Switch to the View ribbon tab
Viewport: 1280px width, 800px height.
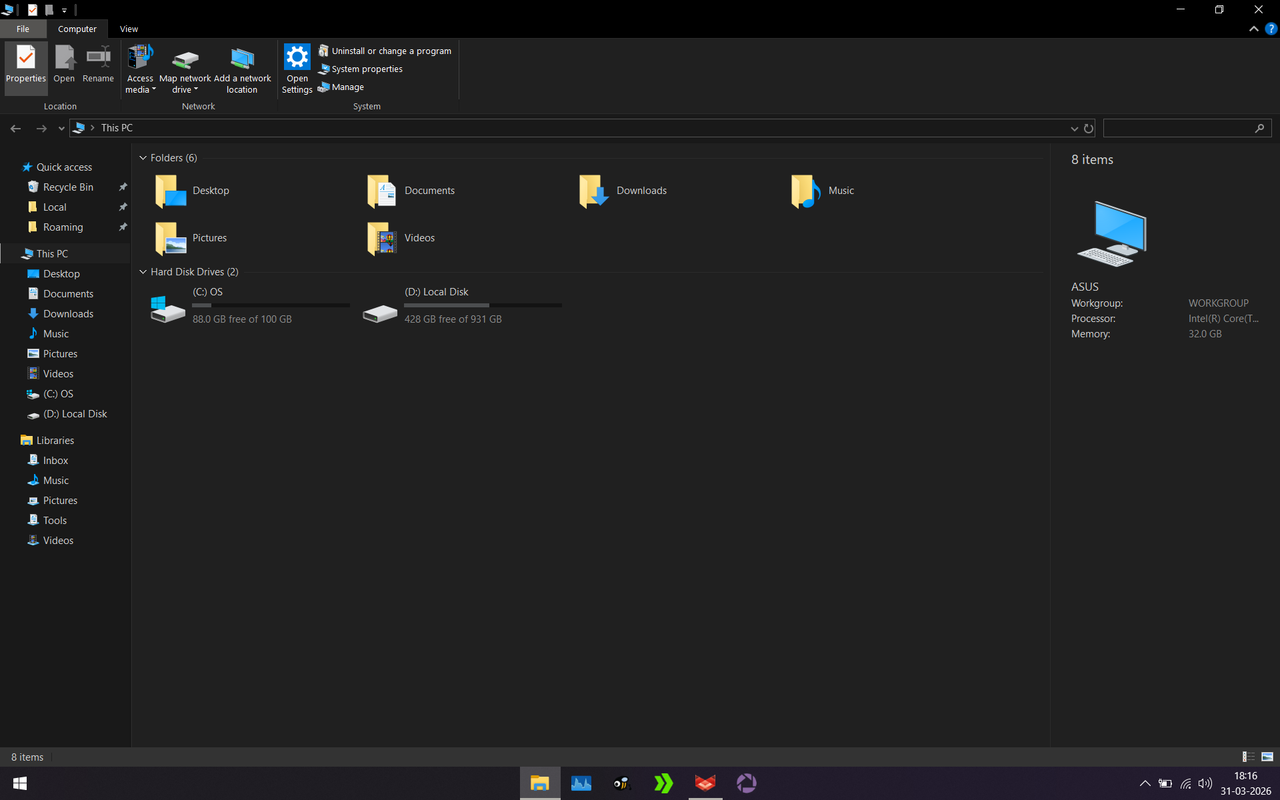pyautogui.click(x=129, y=29)
